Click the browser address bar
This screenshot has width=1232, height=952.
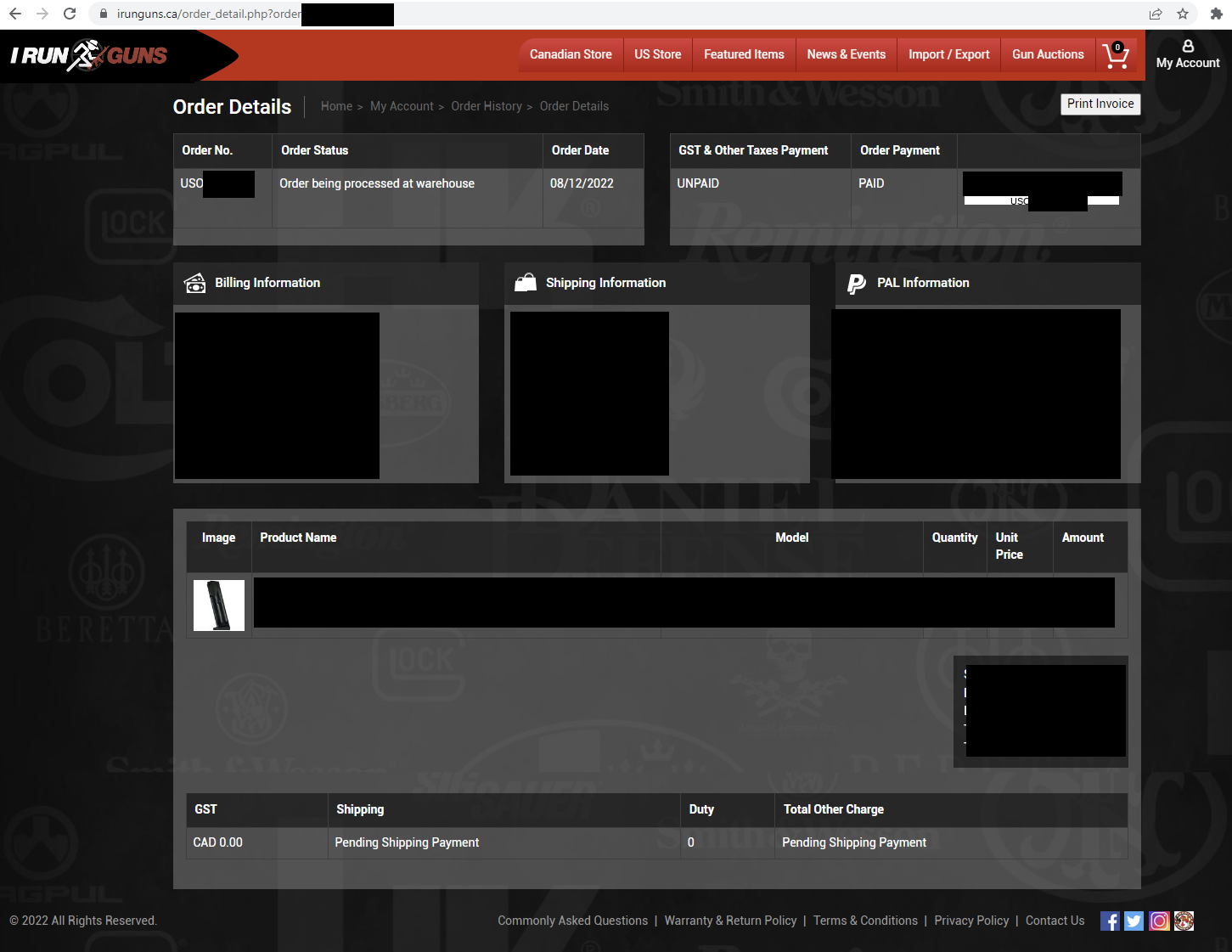coord(594,14)
